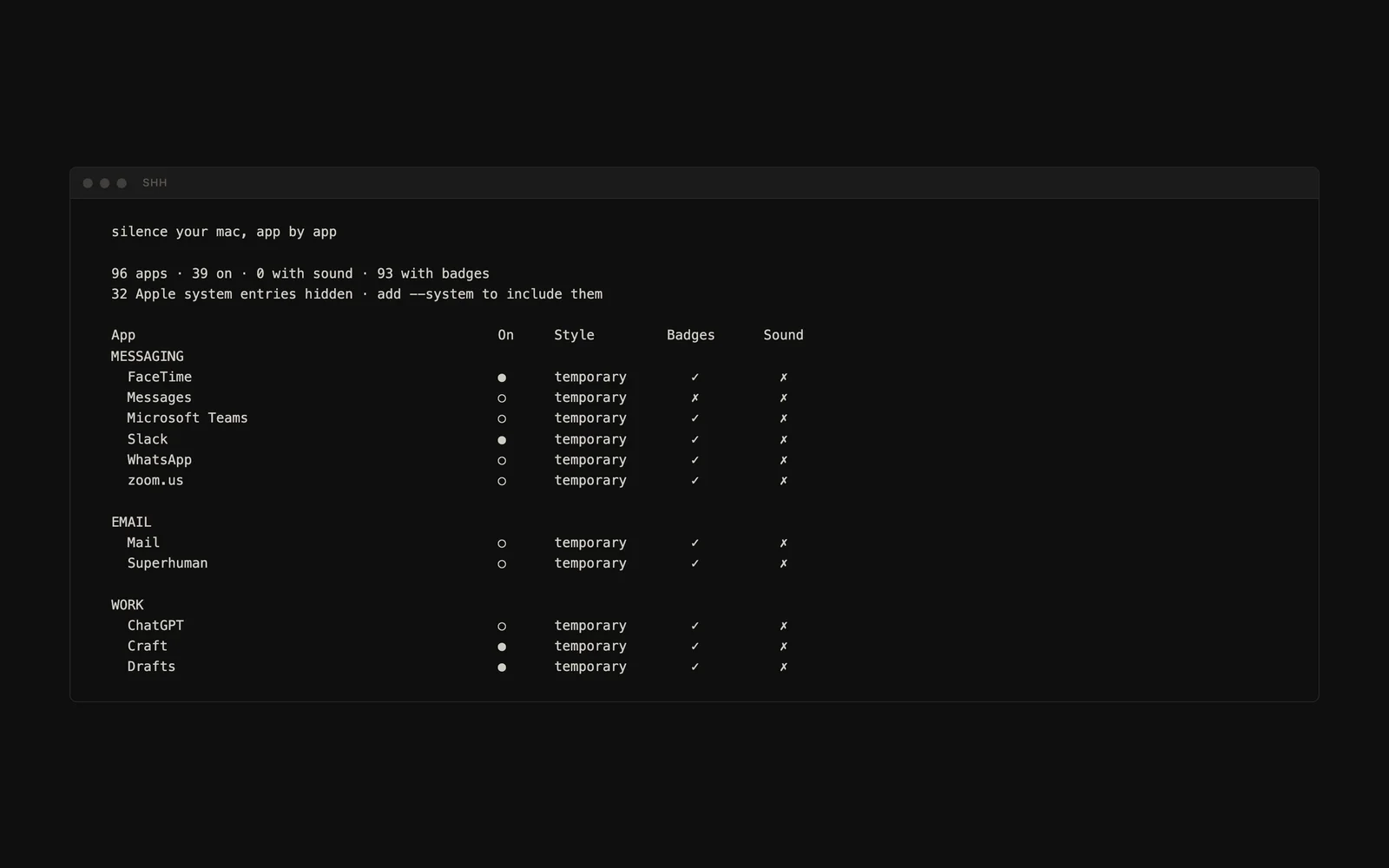Click the Style value for Slack
Viewport: 1389px width, 868px height.
(590, 440)
